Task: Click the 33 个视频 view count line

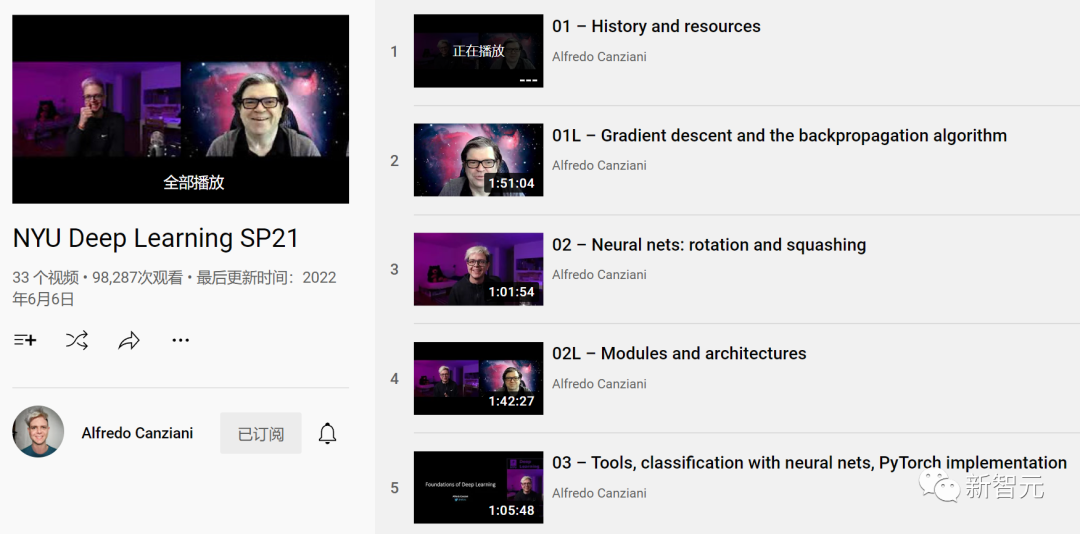Action: tap(174, 288)
